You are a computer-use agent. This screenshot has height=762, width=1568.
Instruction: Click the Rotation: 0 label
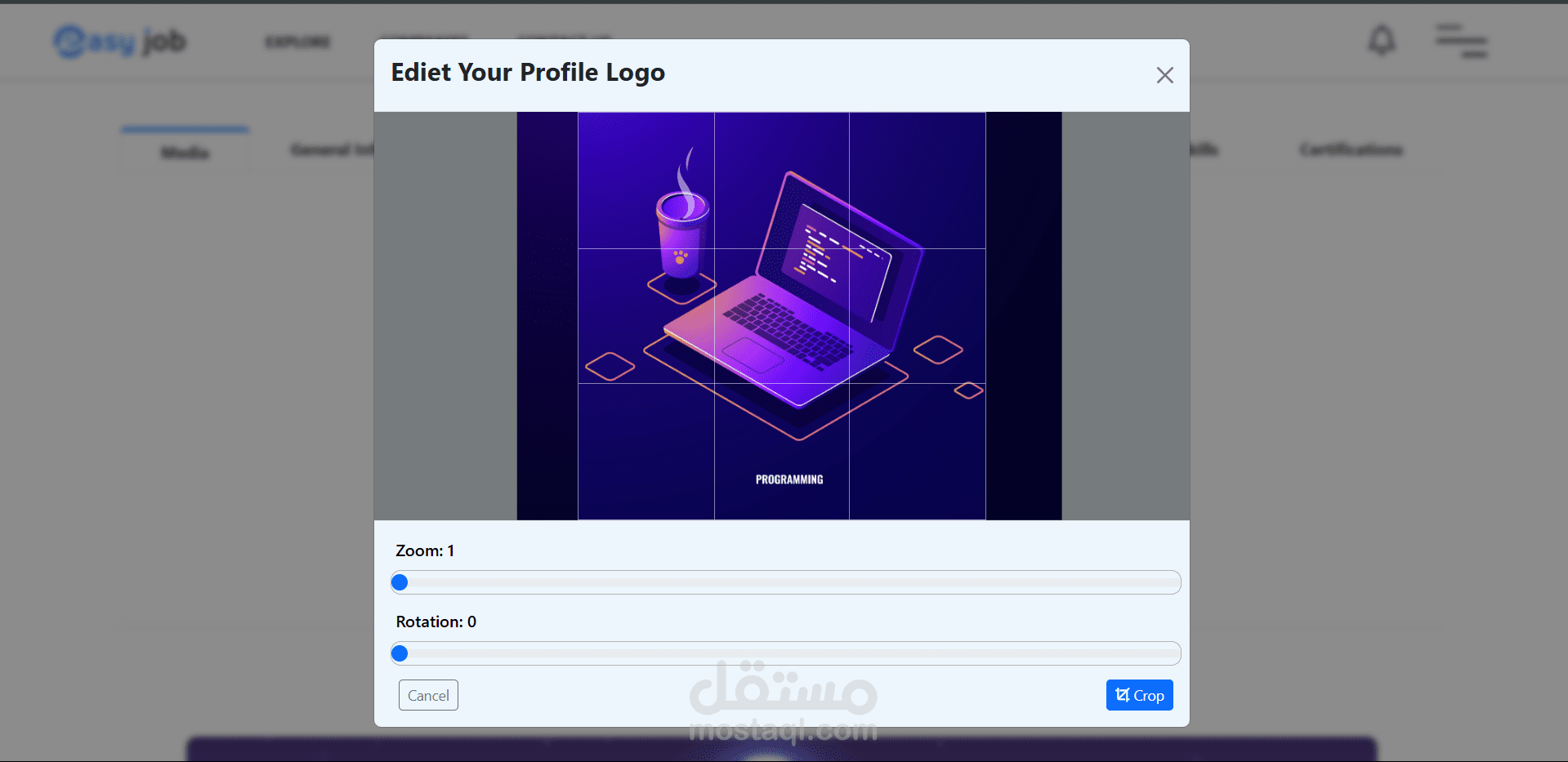point(436,622)
